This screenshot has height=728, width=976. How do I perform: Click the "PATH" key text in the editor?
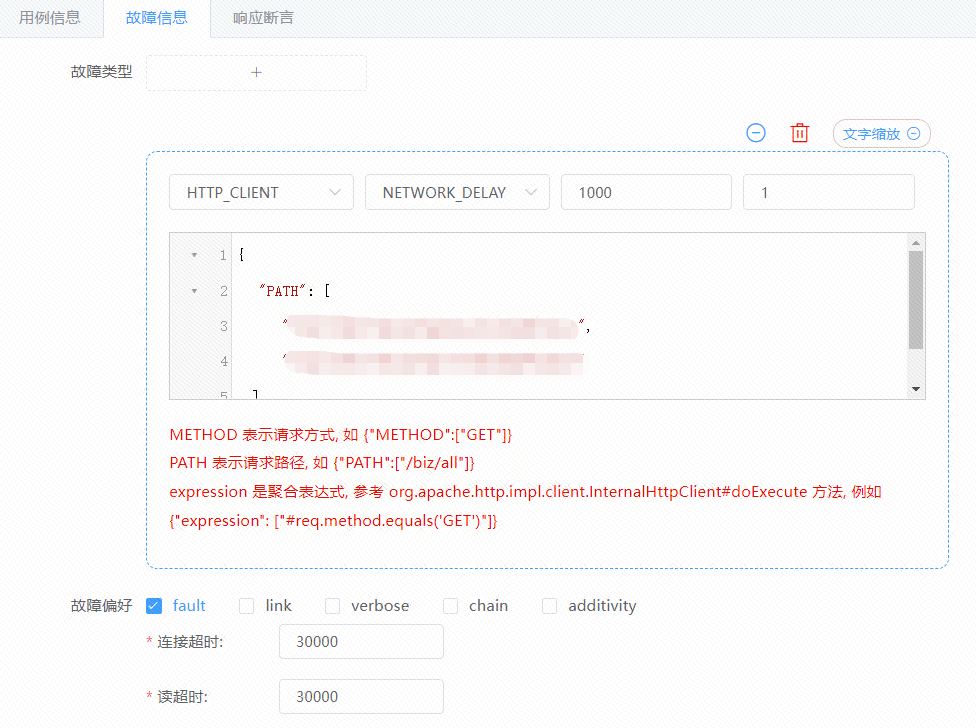coord(283,291)
